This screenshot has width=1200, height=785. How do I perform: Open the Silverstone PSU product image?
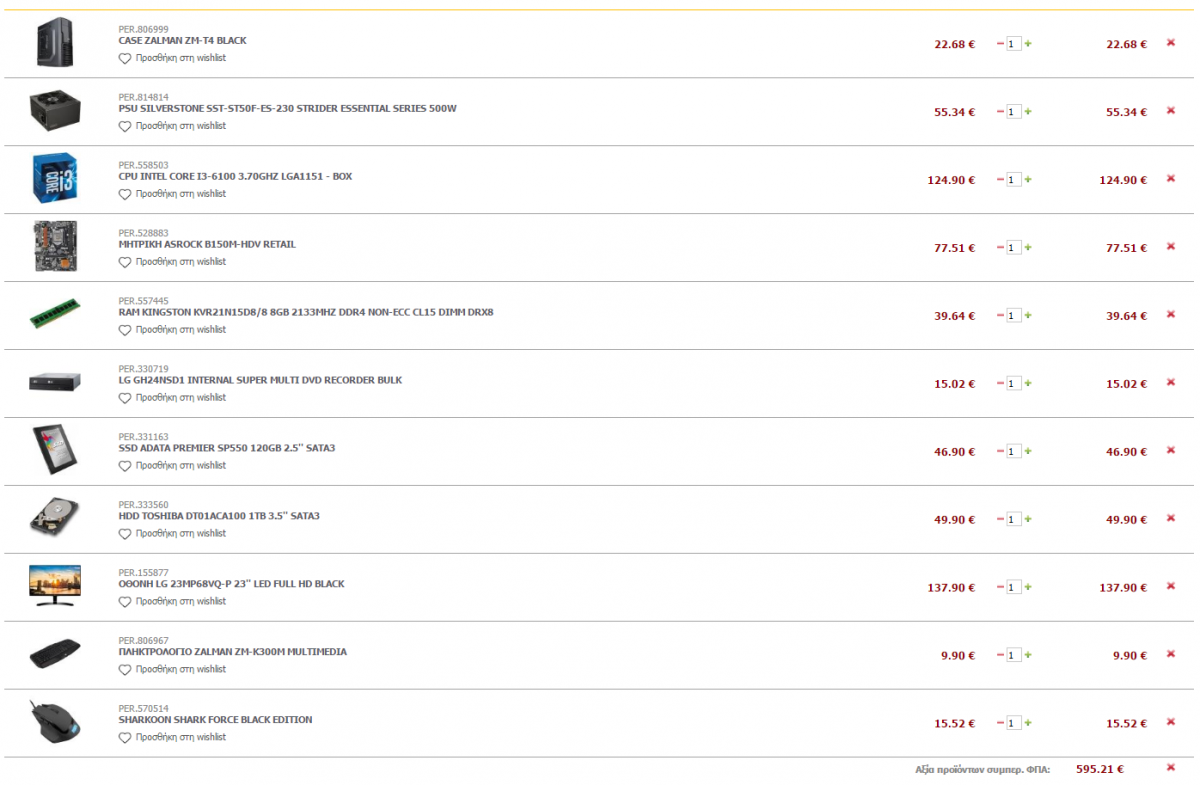[55, 112]
